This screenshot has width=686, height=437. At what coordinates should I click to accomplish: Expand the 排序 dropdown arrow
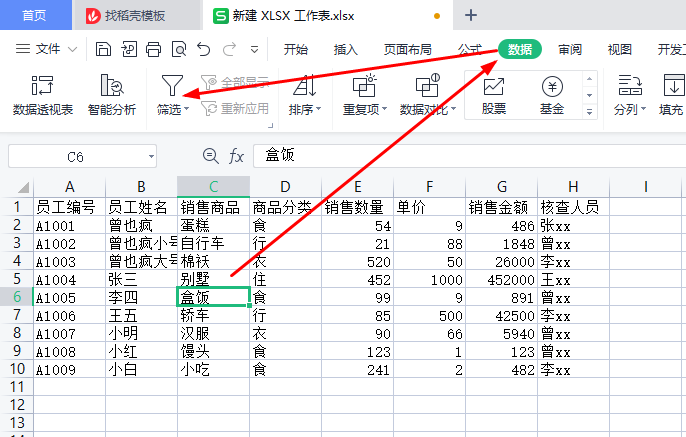pos(318,109)
